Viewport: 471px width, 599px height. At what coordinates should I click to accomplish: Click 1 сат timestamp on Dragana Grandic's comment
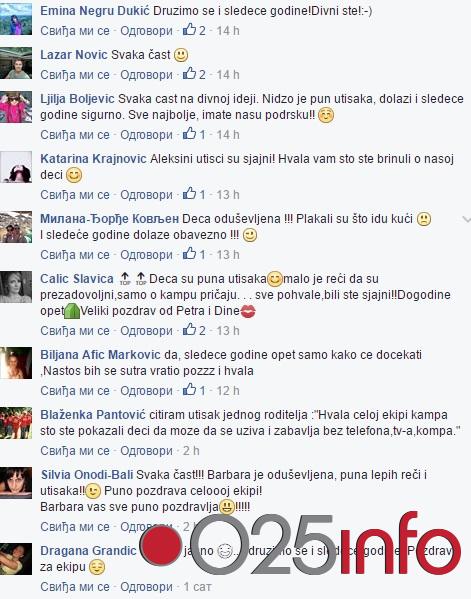coord(197,587)
